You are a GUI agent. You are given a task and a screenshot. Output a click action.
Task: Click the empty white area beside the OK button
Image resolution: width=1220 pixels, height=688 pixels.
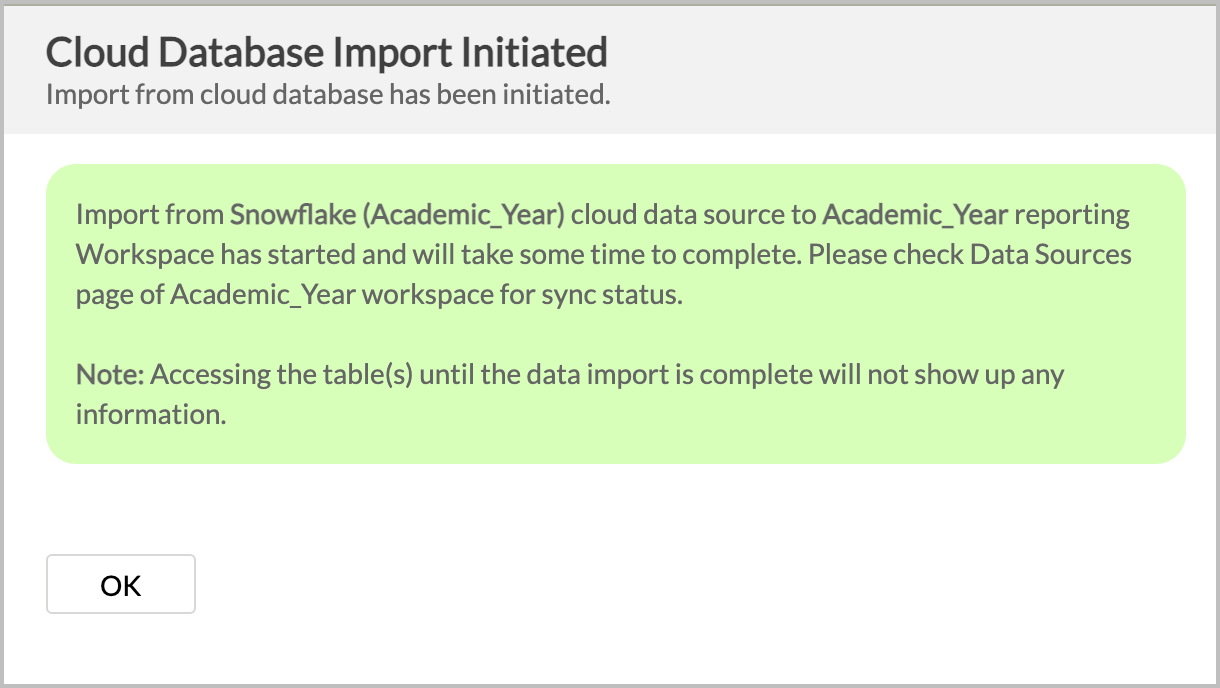[x=700, y=584]
